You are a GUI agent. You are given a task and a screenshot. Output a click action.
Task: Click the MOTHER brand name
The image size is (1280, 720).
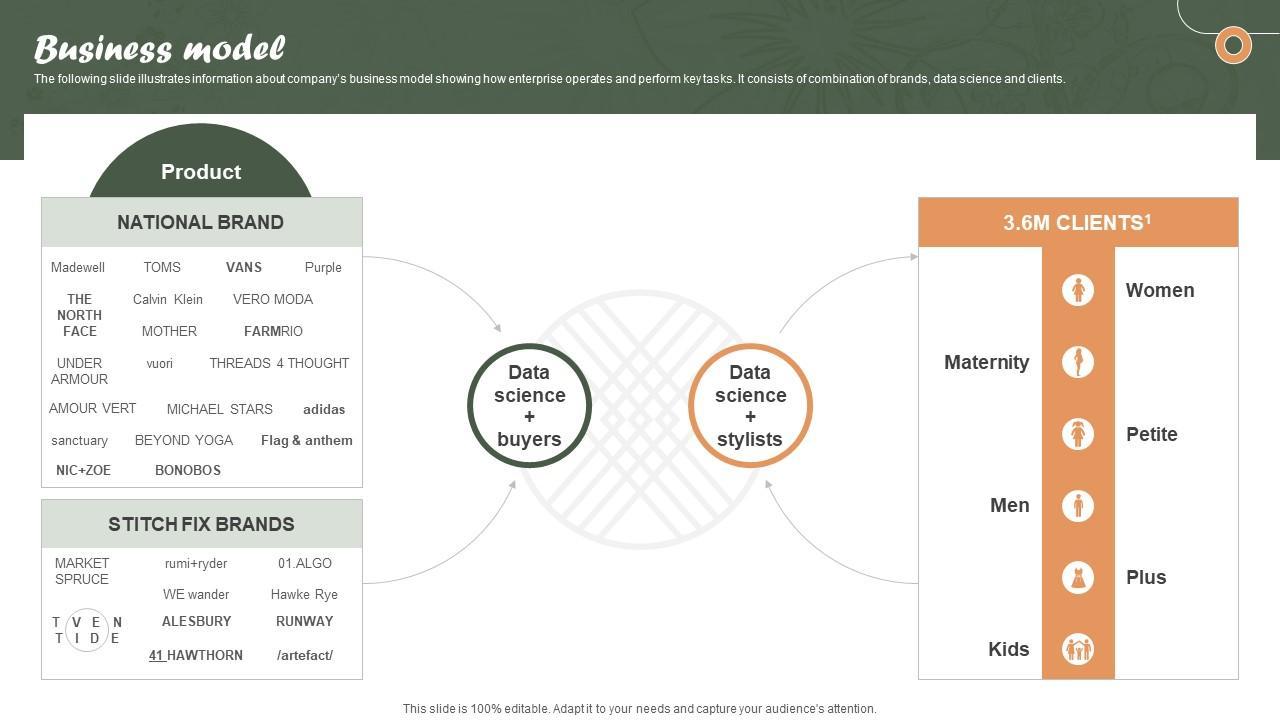pos(169,331)
